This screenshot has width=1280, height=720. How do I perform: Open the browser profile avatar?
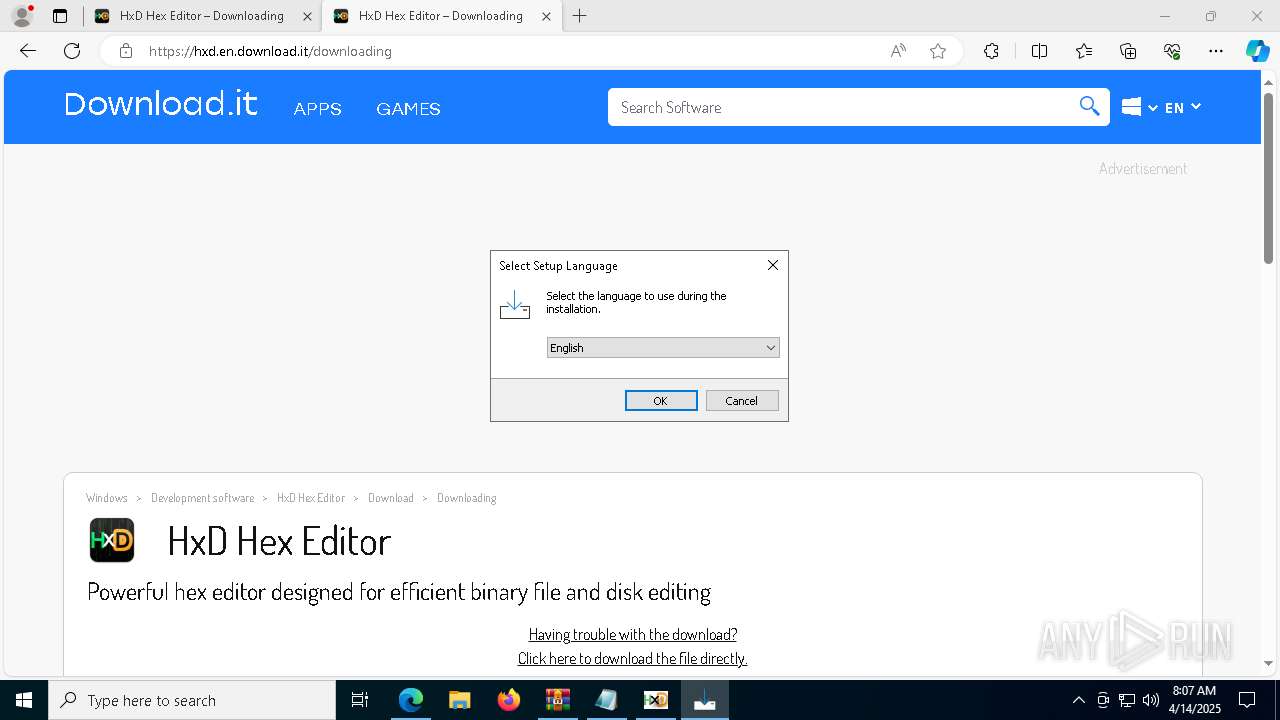(x=22, y=16)
